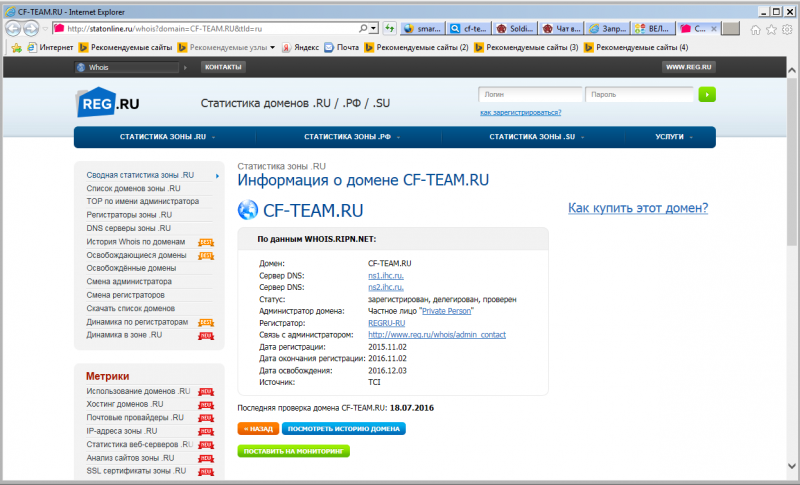Switch to the 'Запр...' browser tab
The height and width of the screenshot is (485, 800).
(x=608, y=29)
